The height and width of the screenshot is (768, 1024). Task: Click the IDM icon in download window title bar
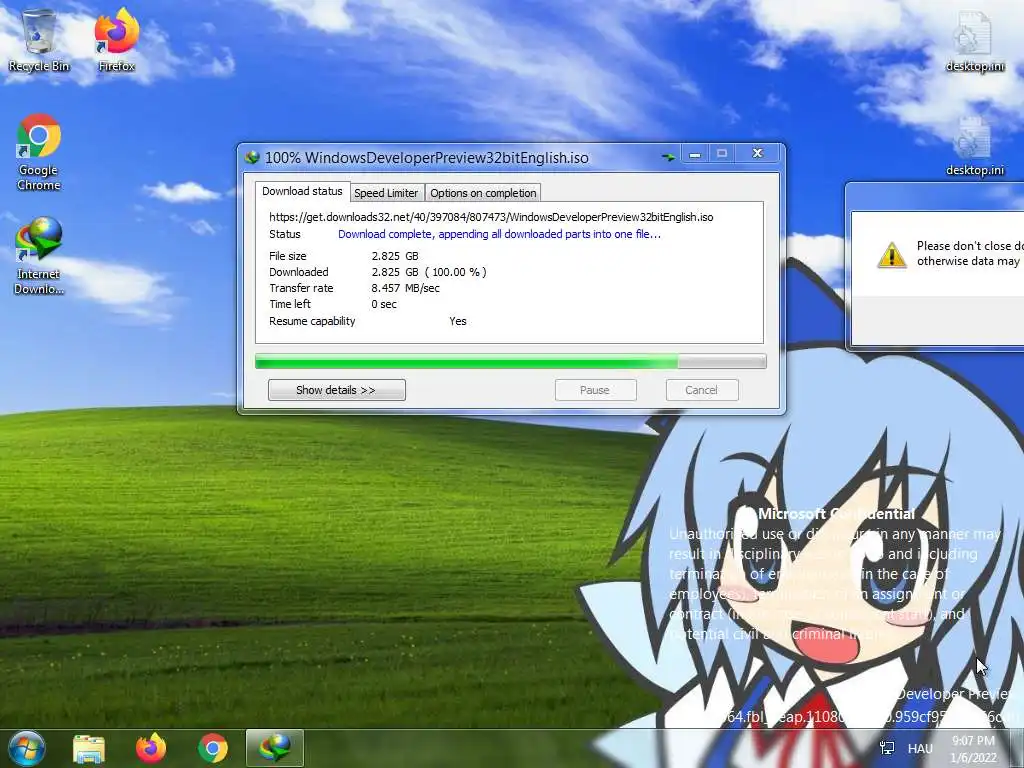(x=252, y=157)
